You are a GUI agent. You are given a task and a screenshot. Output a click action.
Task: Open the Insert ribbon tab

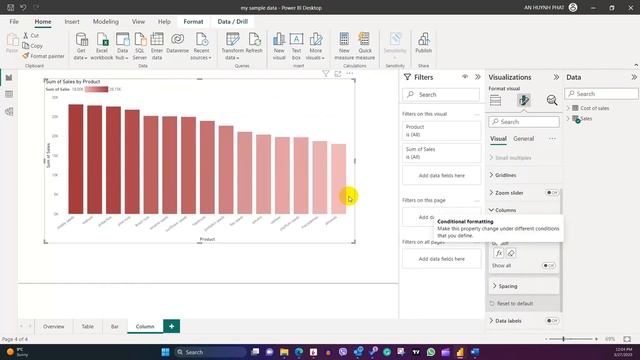72,22
